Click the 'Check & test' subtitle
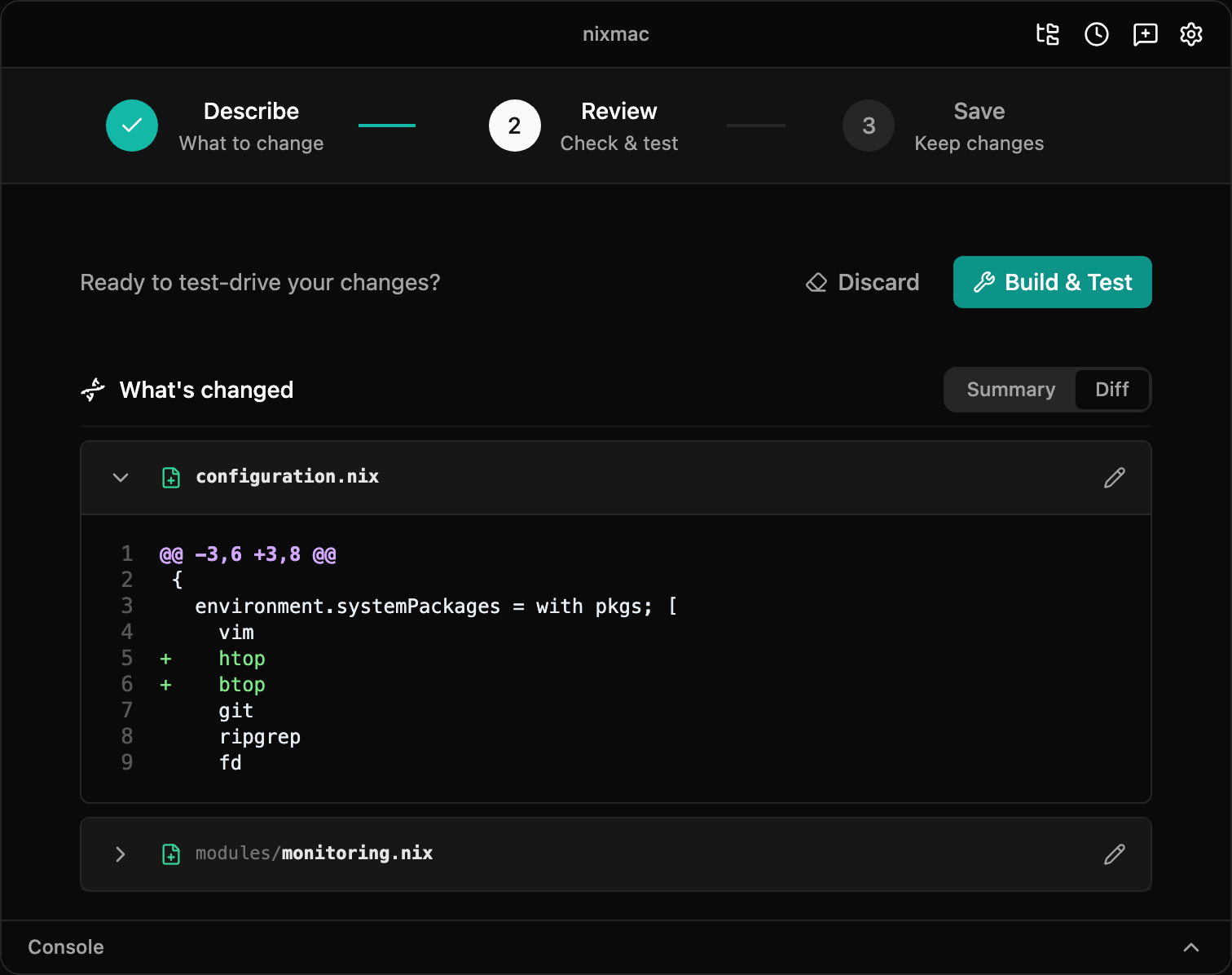The image size is (1232, 975). click(619, 143)
